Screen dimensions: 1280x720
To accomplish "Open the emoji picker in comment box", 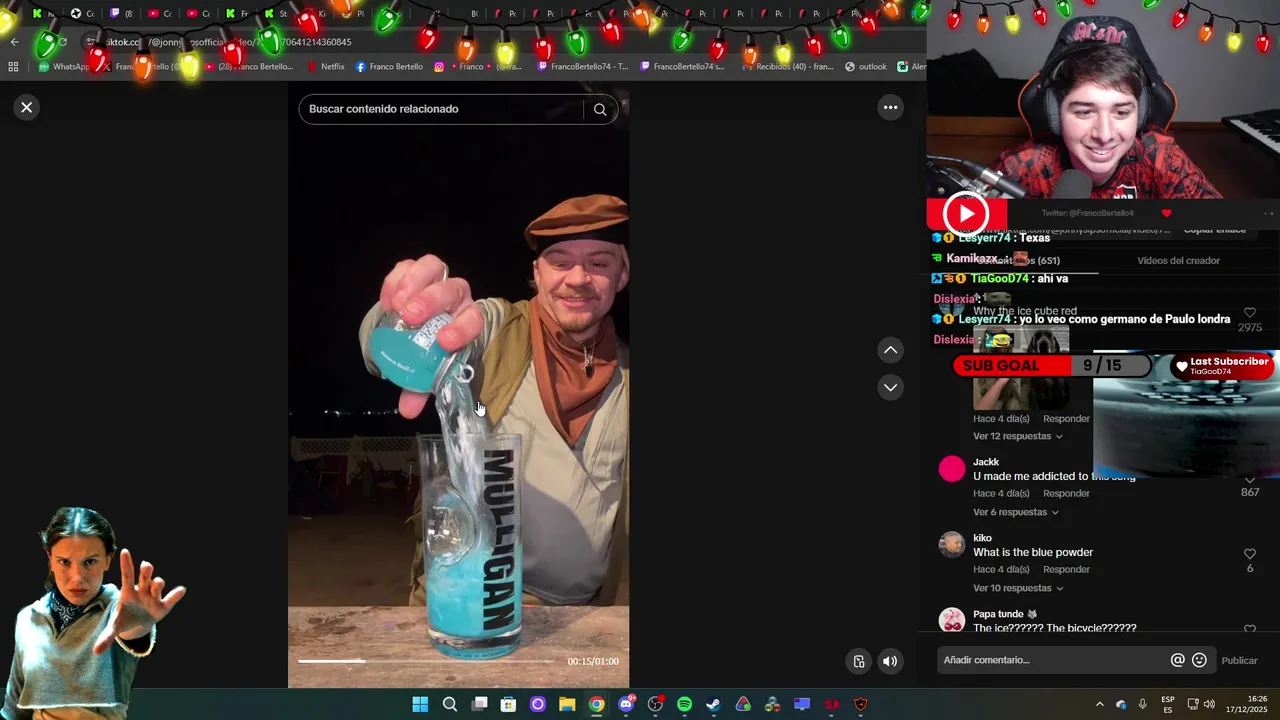I will pos(1199,660).
